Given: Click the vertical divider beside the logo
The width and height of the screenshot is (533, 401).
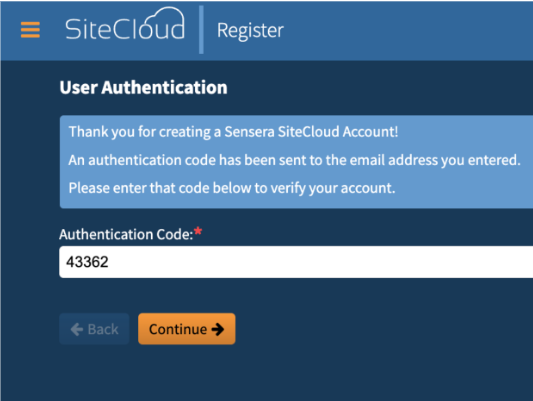Looking at the screenshot, I should (x=201, y=30).
